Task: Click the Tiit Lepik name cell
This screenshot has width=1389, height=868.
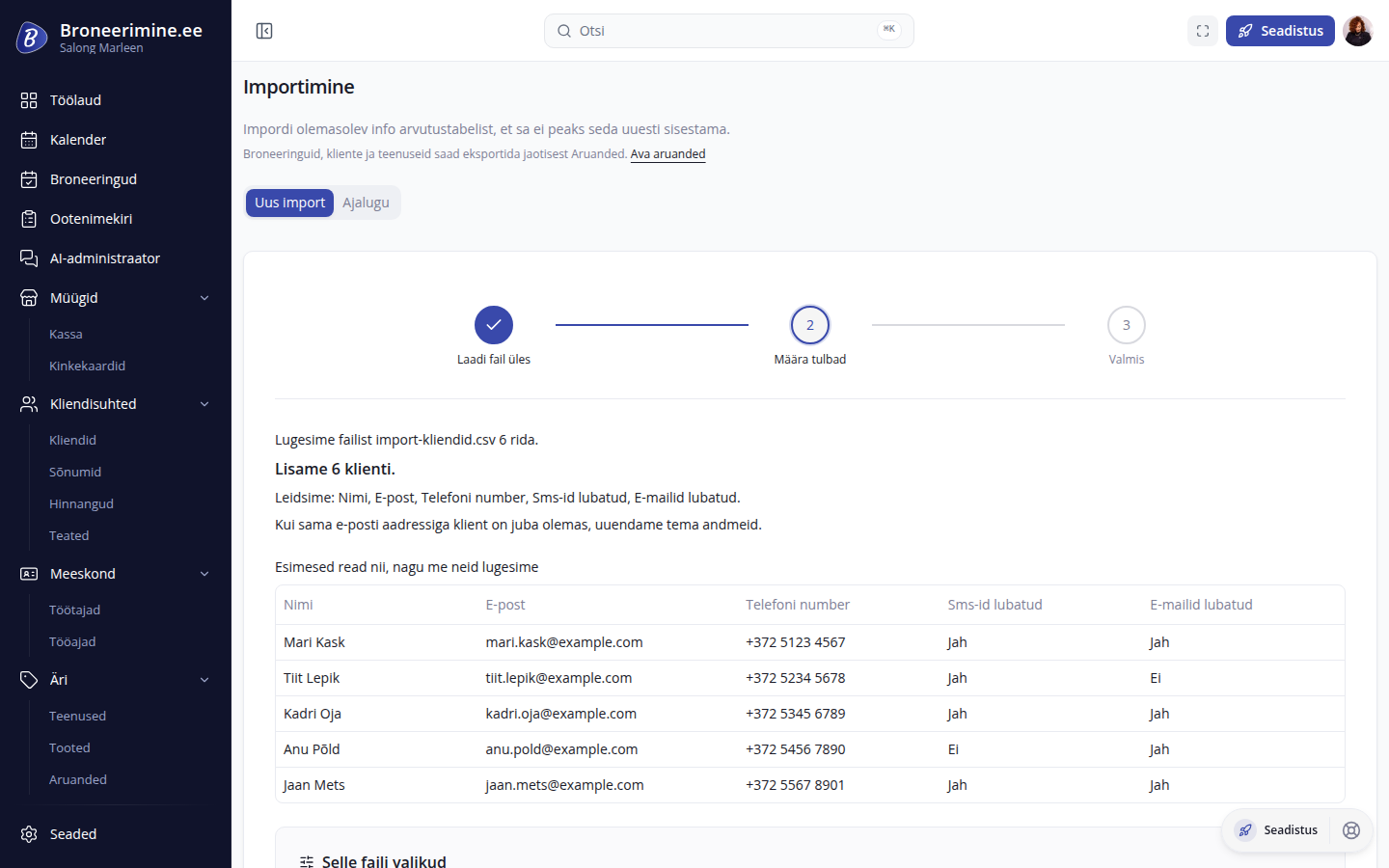Action: click(x=312, y=678)
